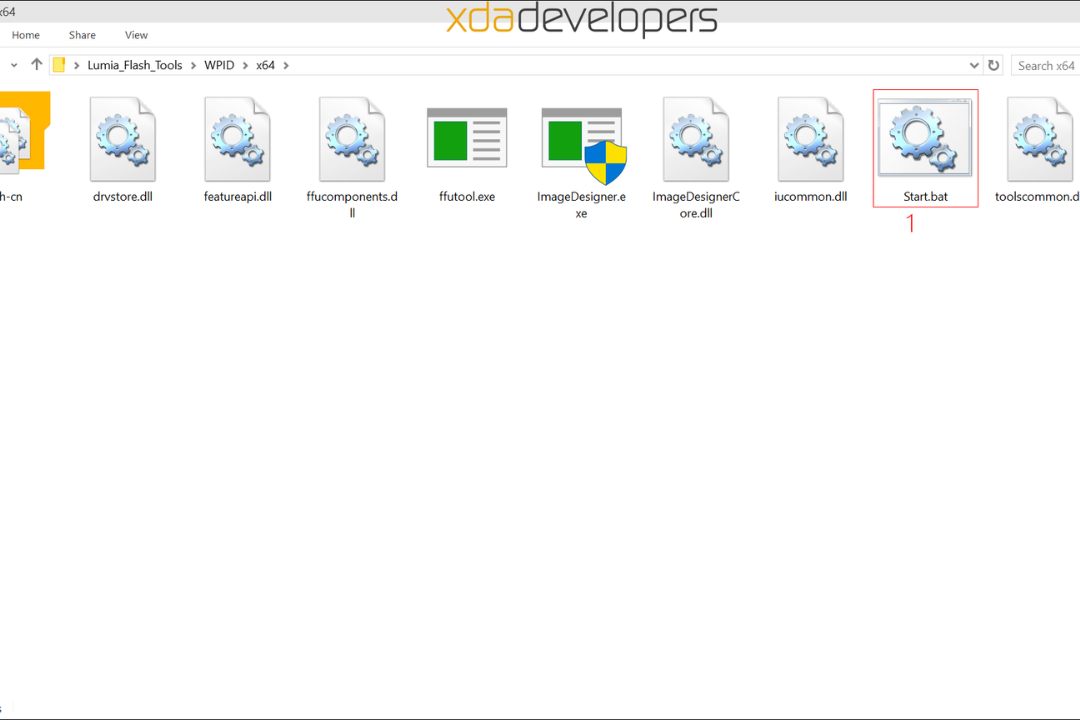Select the Start.bat batch file icon
This screenshot has height=720, width=1080.
tap(925, 137)
